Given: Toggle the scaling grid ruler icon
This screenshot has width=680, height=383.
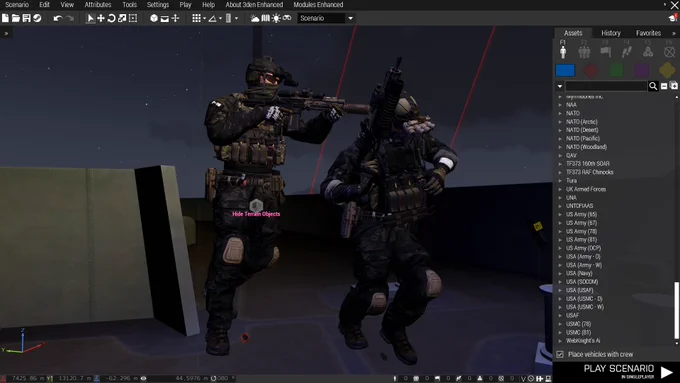Looking at the screenshot, I should click(229, 18).
